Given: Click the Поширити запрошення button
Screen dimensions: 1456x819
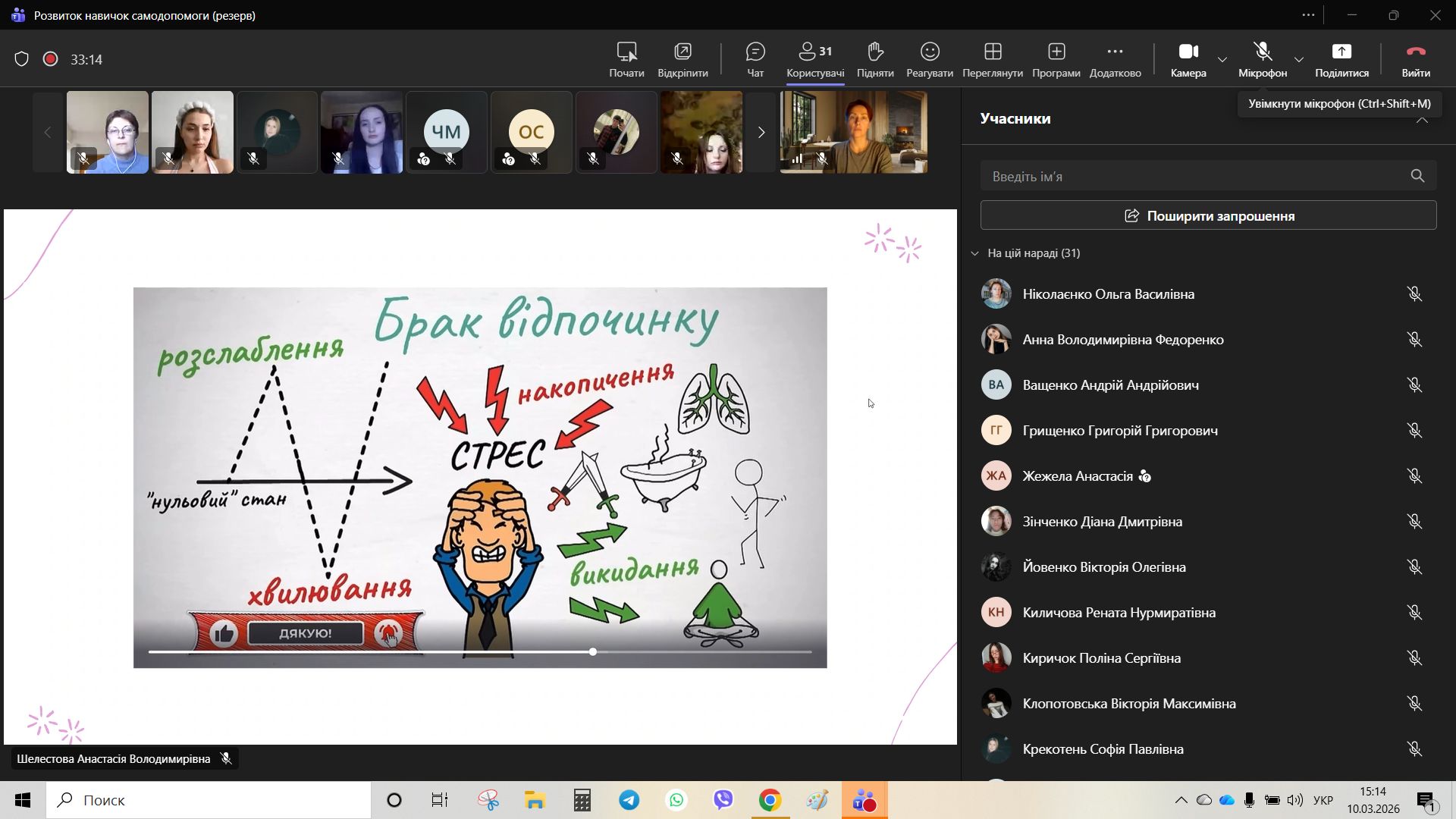Looking at the screenshot, I should pos(1207,215).
